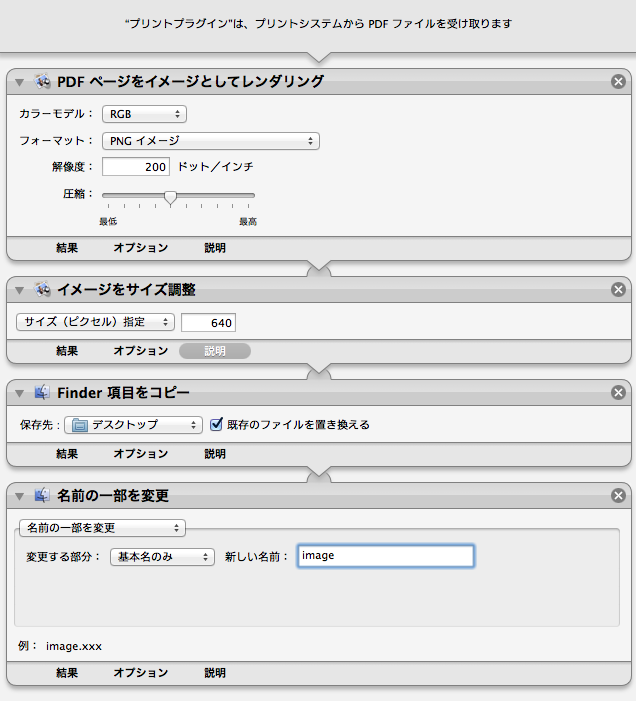Click the ドット／インチ unit label
This screenshot has width=636, height=701.
point(216,167)
